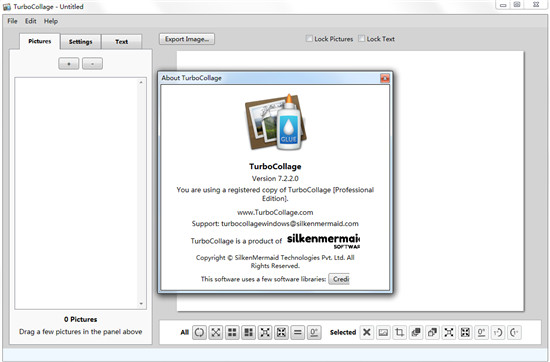The width and height of the screenshot is (550, 362).
Task: Switch to the Pictures tab
Action: click(40, 41)
